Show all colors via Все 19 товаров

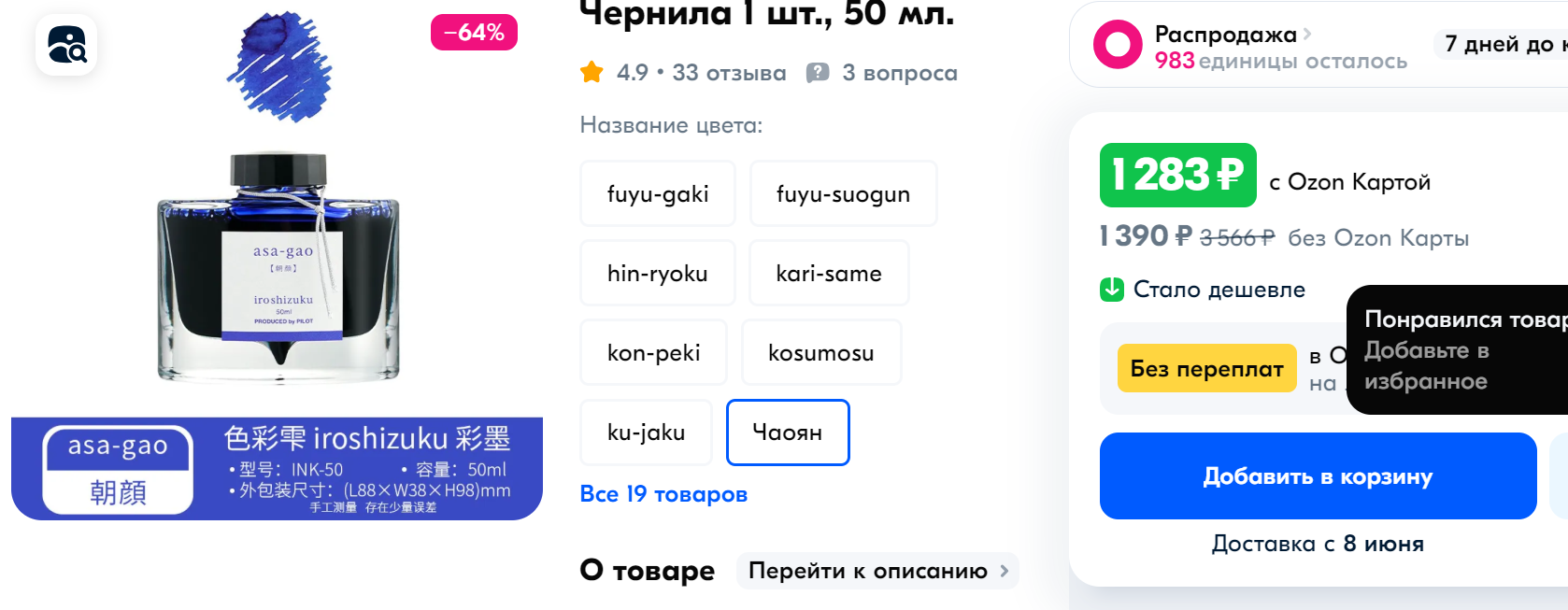[x=663, y=494]
